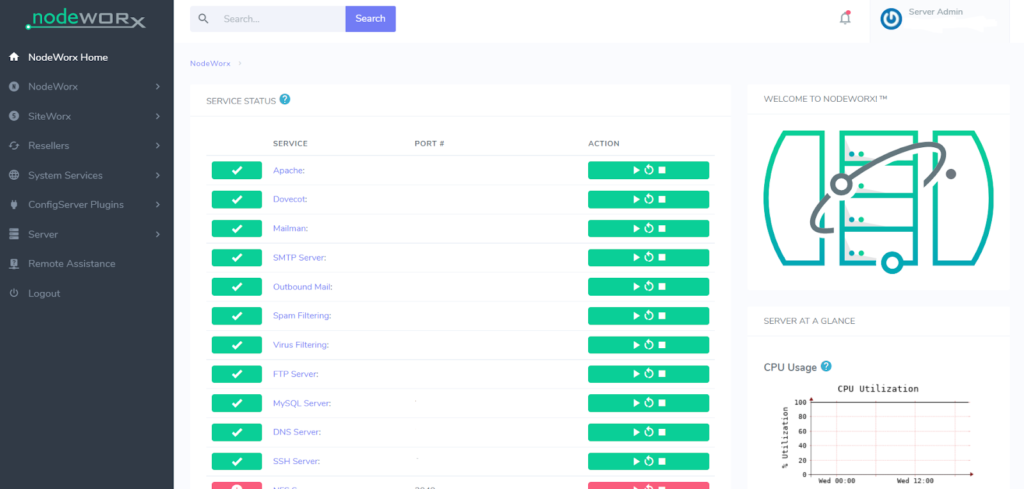Focus the Search input field
This screenshot has width=1024, height=489.
pos(281,19)
